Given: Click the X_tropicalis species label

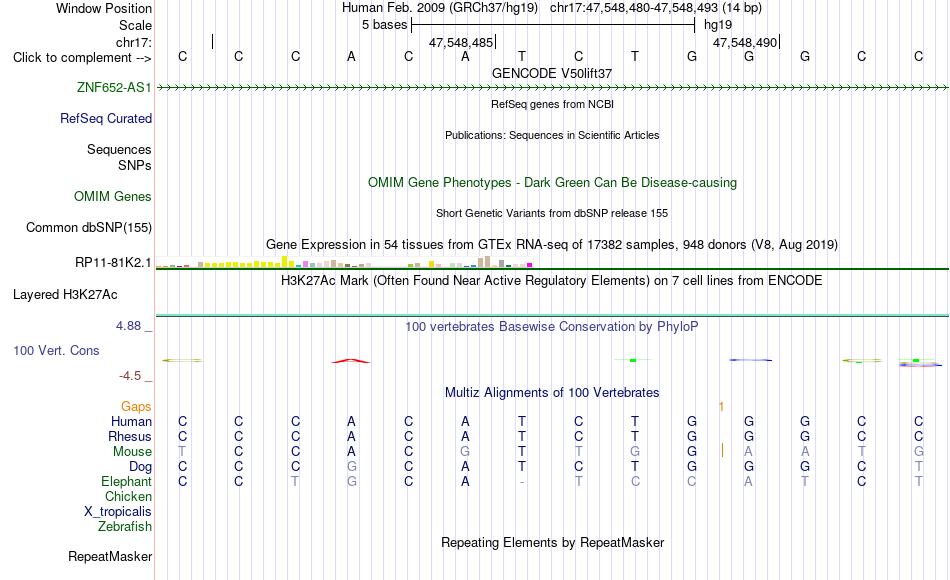Looking at the screenshot, I should (x=118, y=512).
